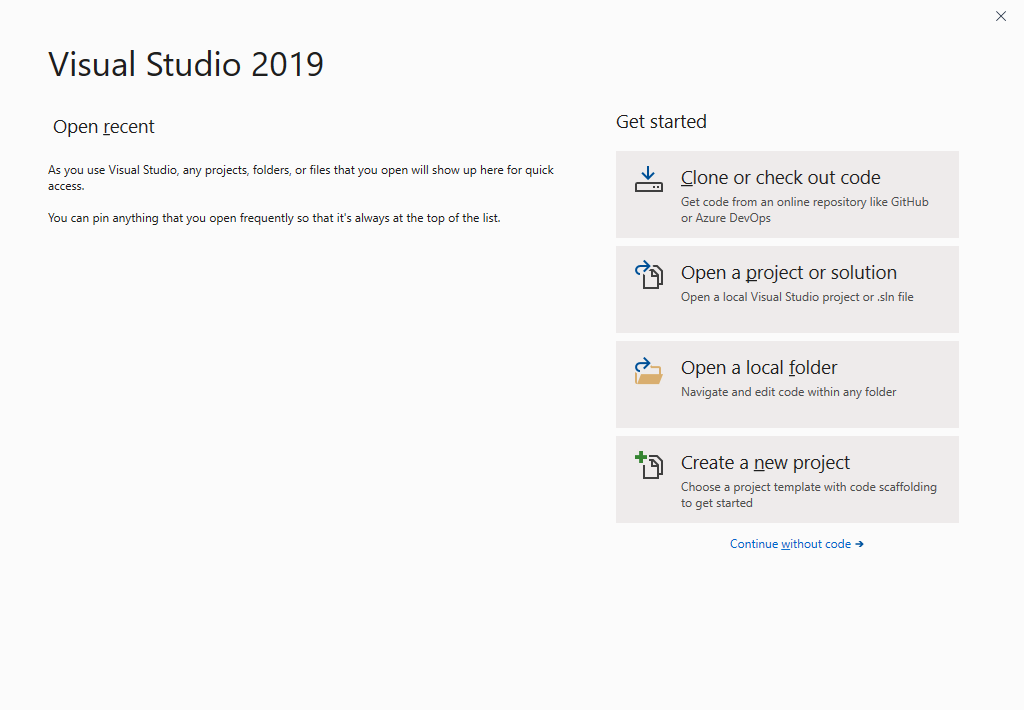1024x710 pixels.
Task: Start Create a new project
Action: coord(765,463)
